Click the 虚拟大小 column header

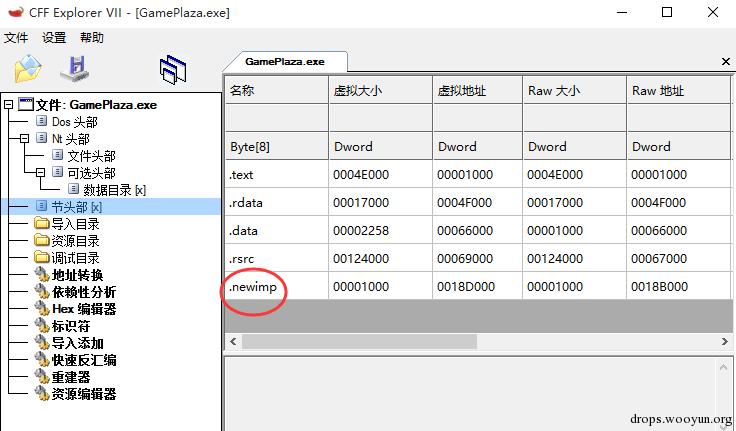pyautogui.click(x=380, y=90)
